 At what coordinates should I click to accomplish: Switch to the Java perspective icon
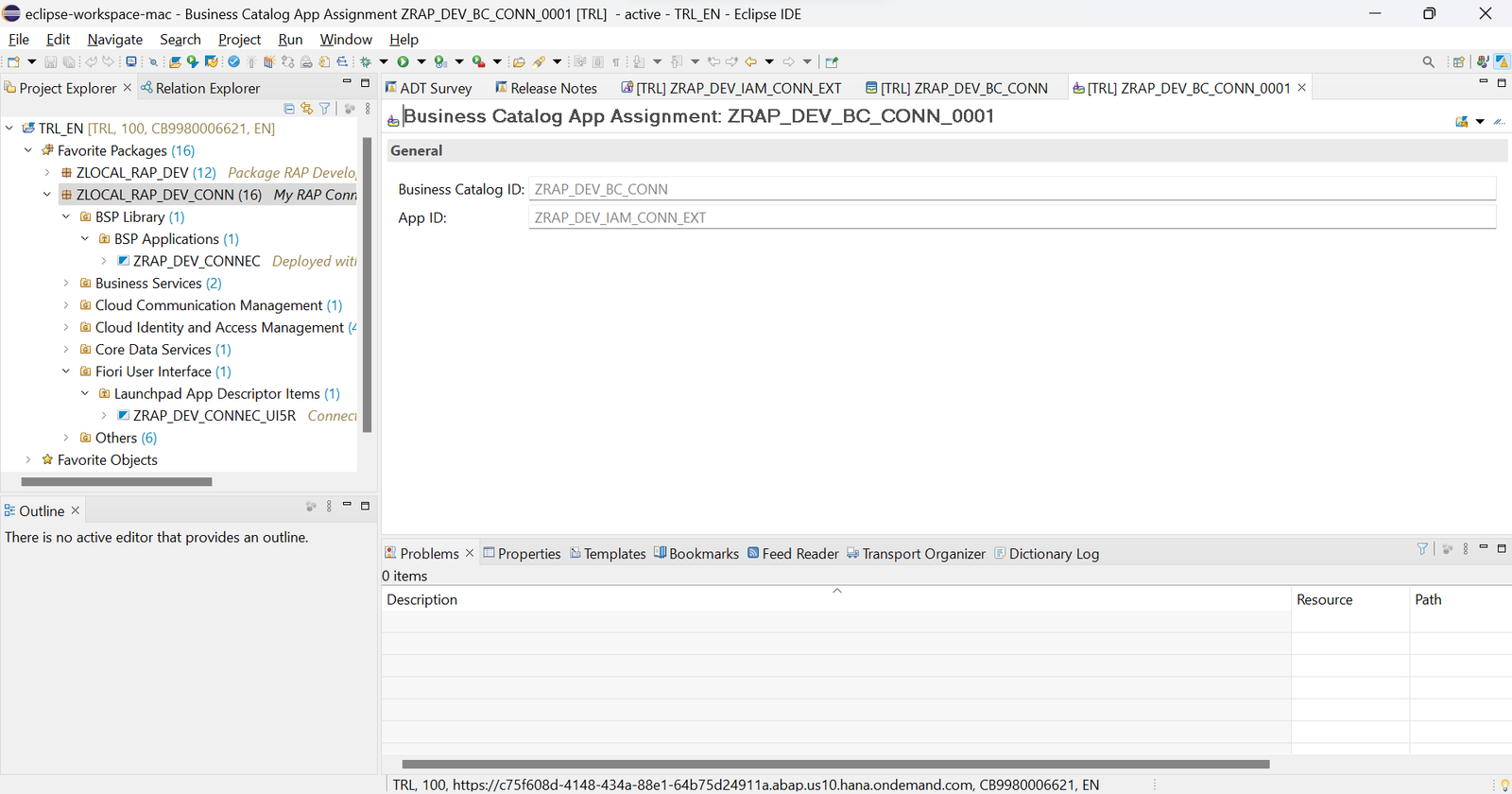pos(1483,61)
